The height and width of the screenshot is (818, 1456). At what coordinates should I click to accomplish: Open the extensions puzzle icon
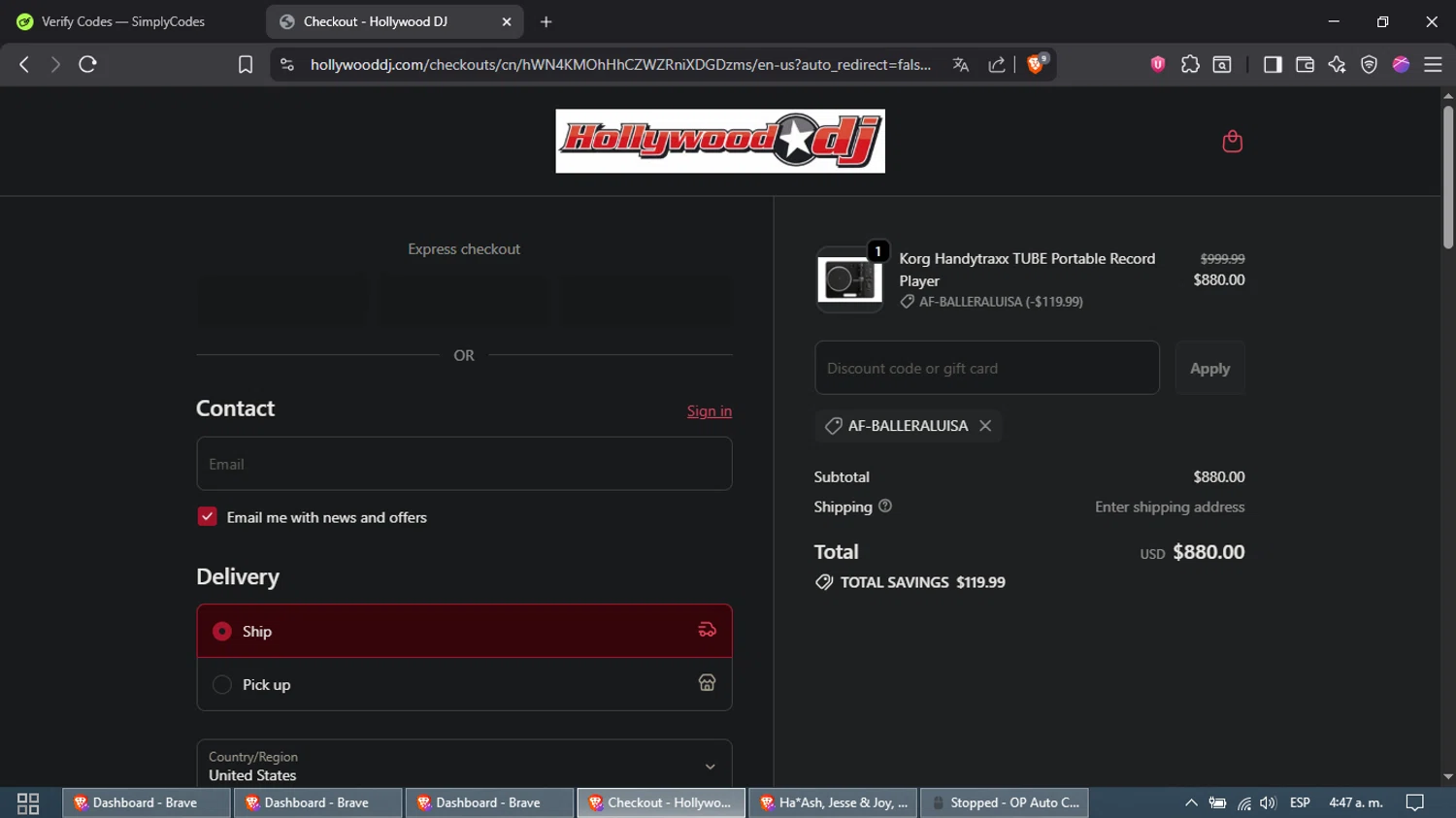[1190, 64]
